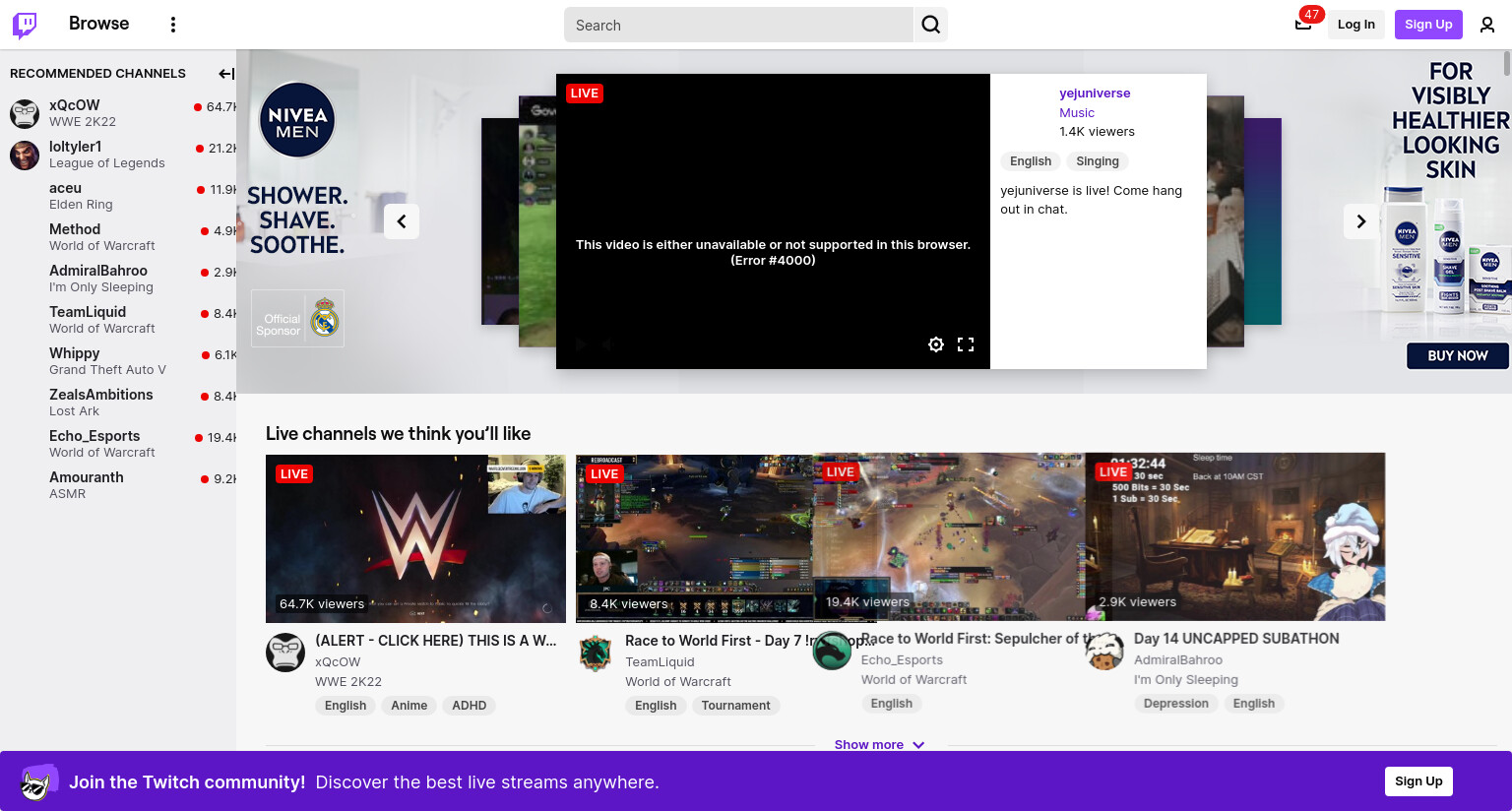The image size is (1512, 811).
Task: Select the Tournament tag under TeamLiquid
Action: [735, 706]
